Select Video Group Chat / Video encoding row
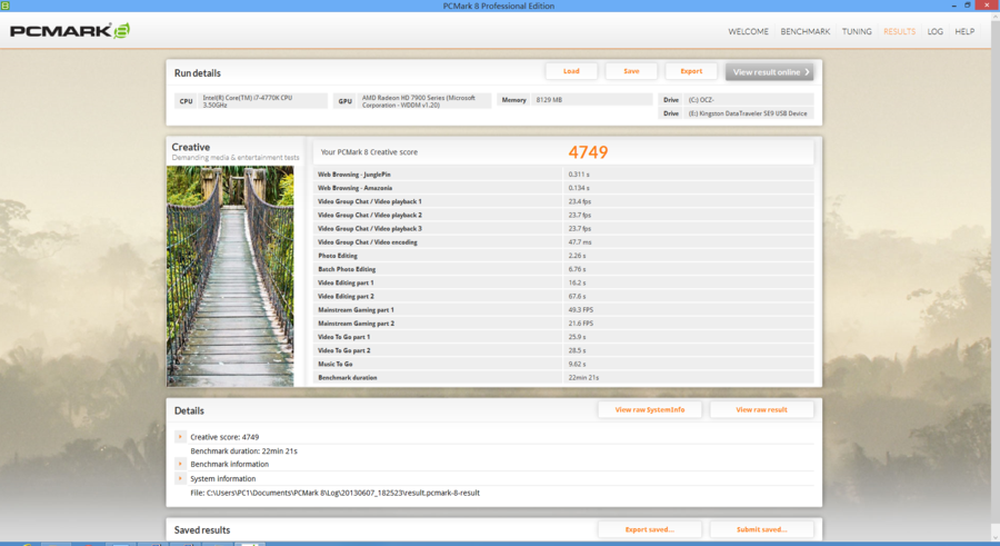Screen dimensions: 1000x546 [564, 242]
